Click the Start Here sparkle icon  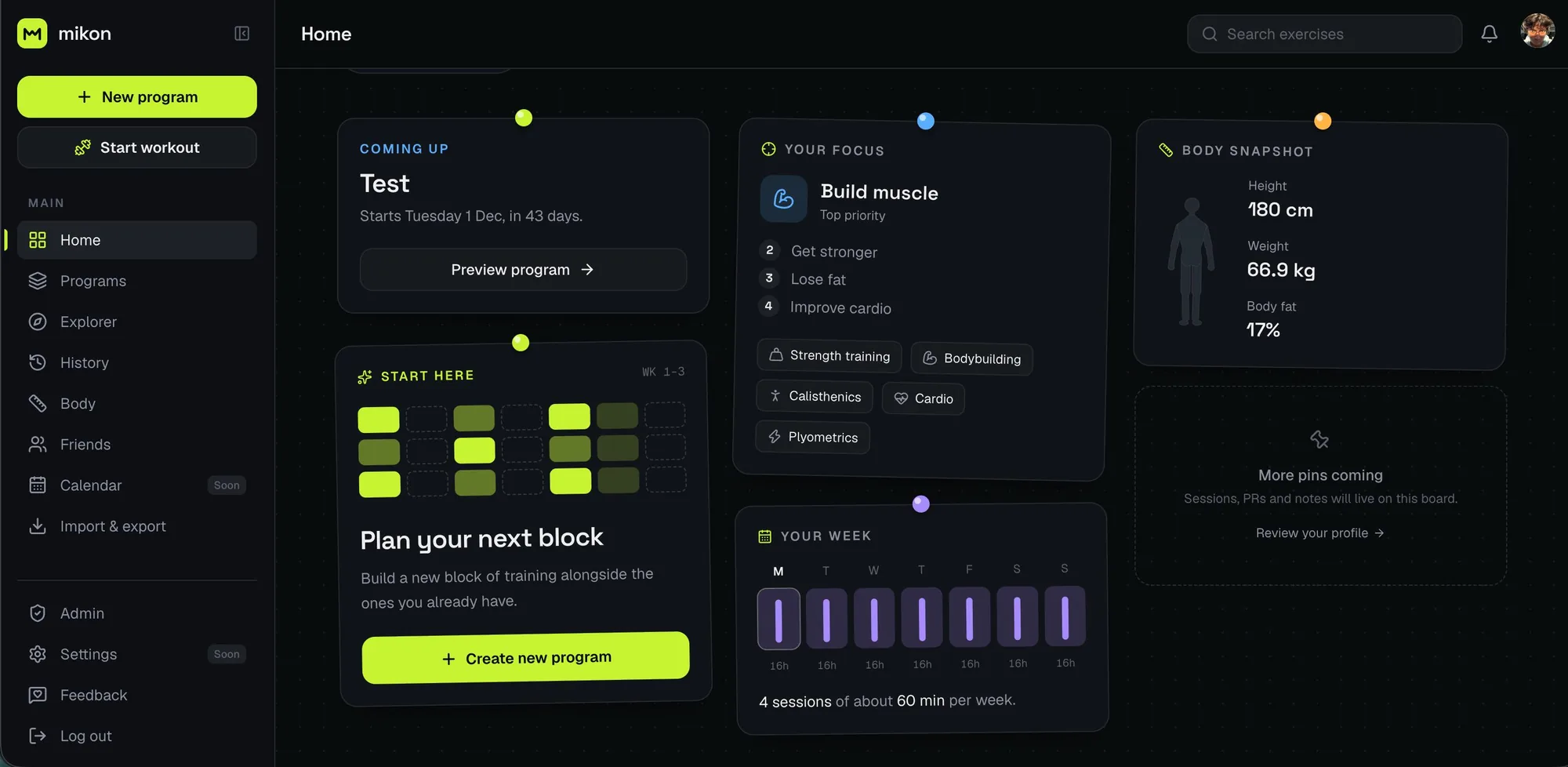(x=365, y=377)
